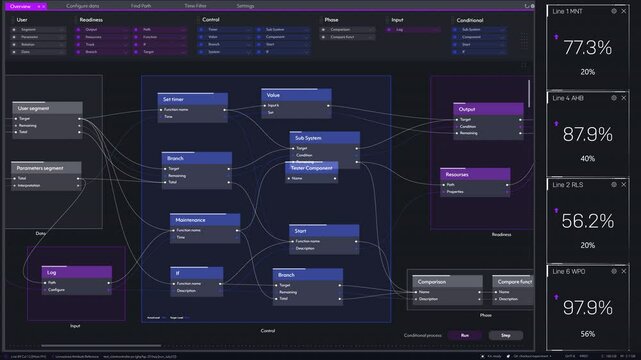The height and width of the screenshot is (360, 641).
Task: Click the Timer item icon in Control palette
Action: click(201, 30)
